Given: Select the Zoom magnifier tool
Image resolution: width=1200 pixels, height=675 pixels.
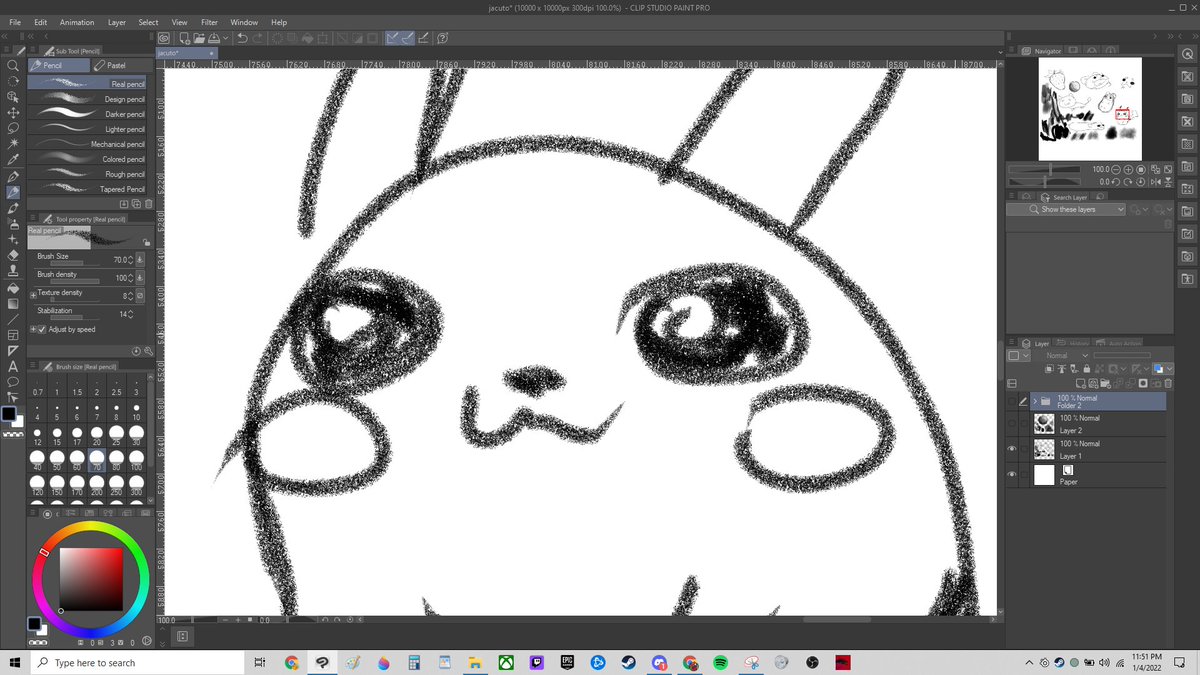Looking at the screenshot, I should [14, 66].
